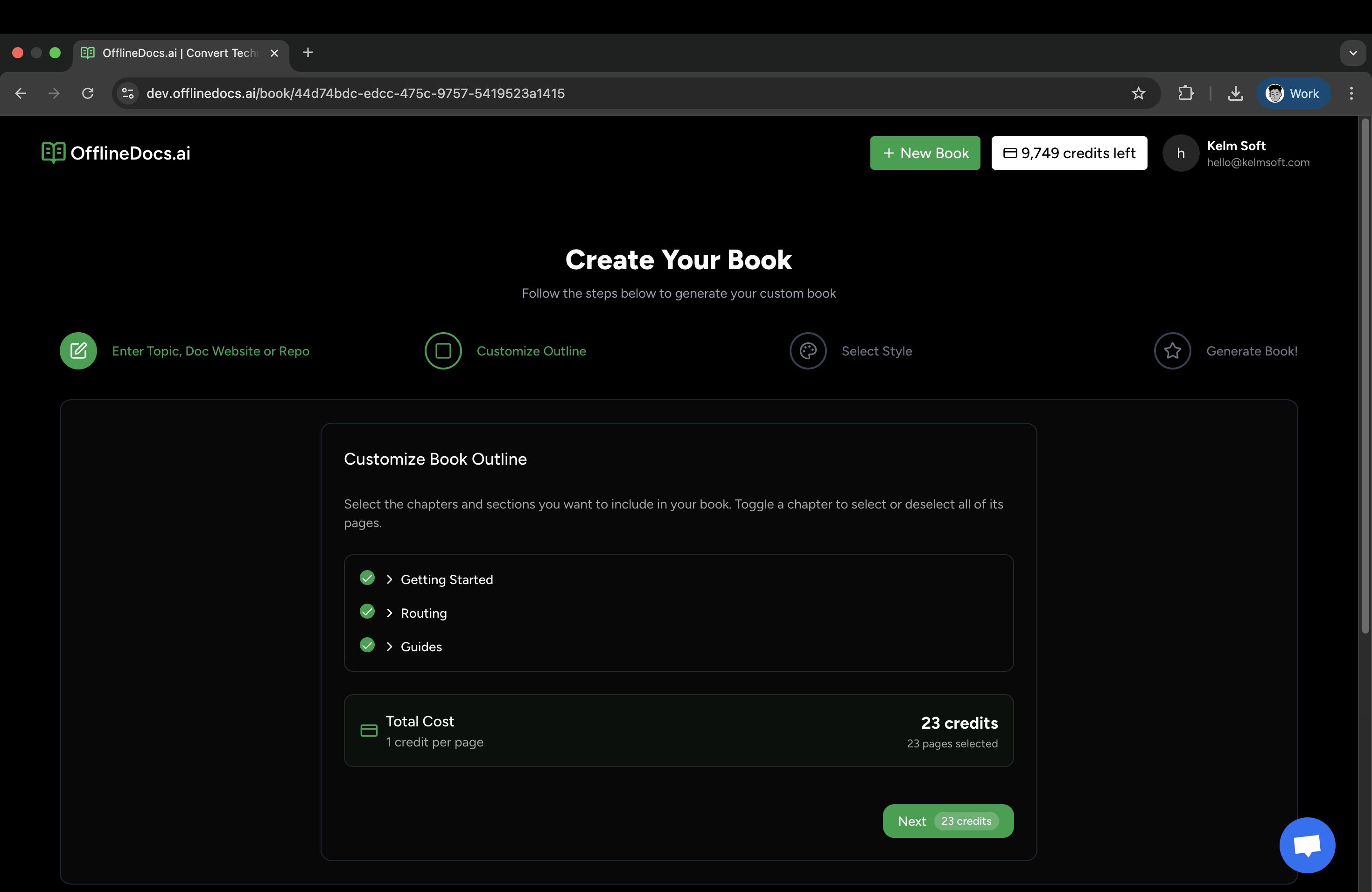Image resolution: width=1372 pixels, height=892 pixels.
Task: Open the browser downloads icon
Action: click(x=1236, y=93)
